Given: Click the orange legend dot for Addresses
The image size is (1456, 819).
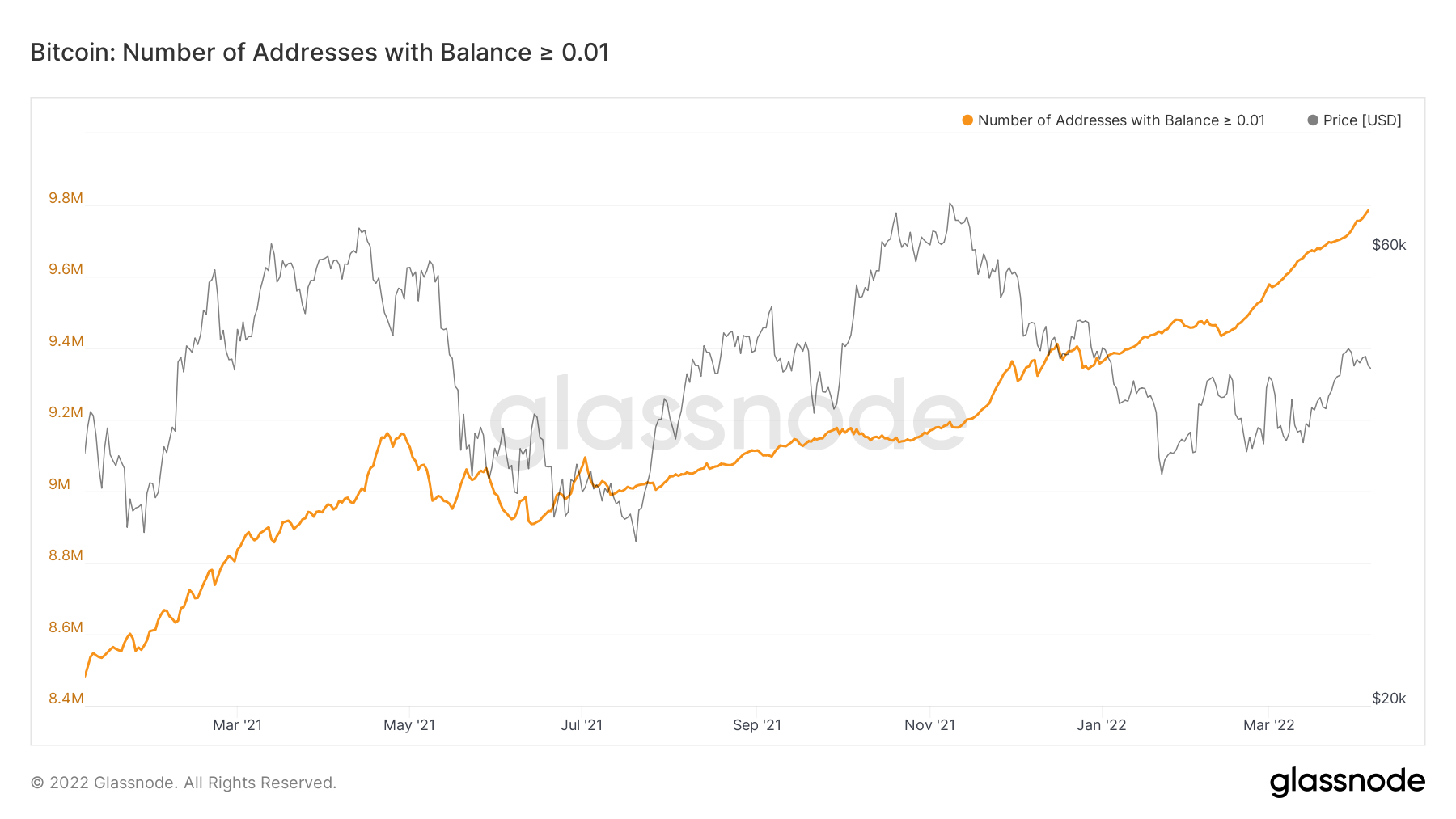Looking at the screenshot, I should coord(967,120).
